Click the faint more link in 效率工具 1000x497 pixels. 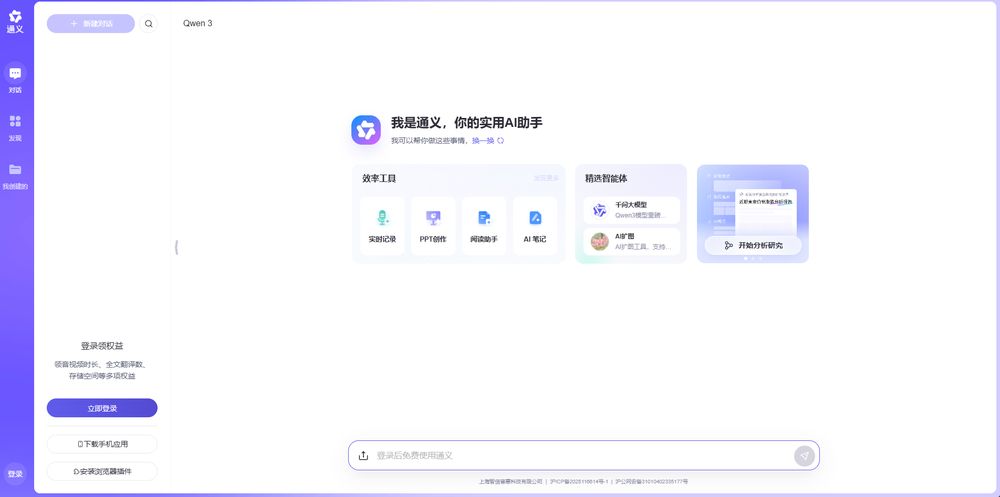pos(546,179)
